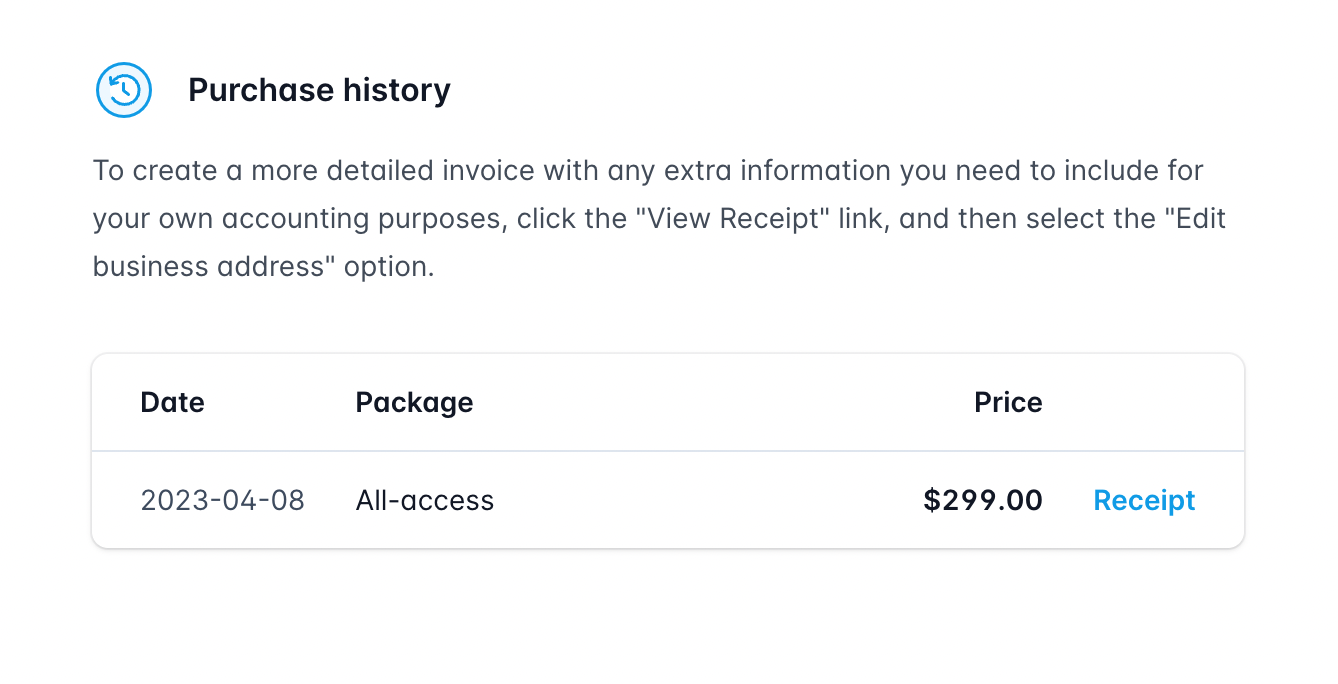Click the table header row background
The image size is (1338, 684).
tap(668, 402)
